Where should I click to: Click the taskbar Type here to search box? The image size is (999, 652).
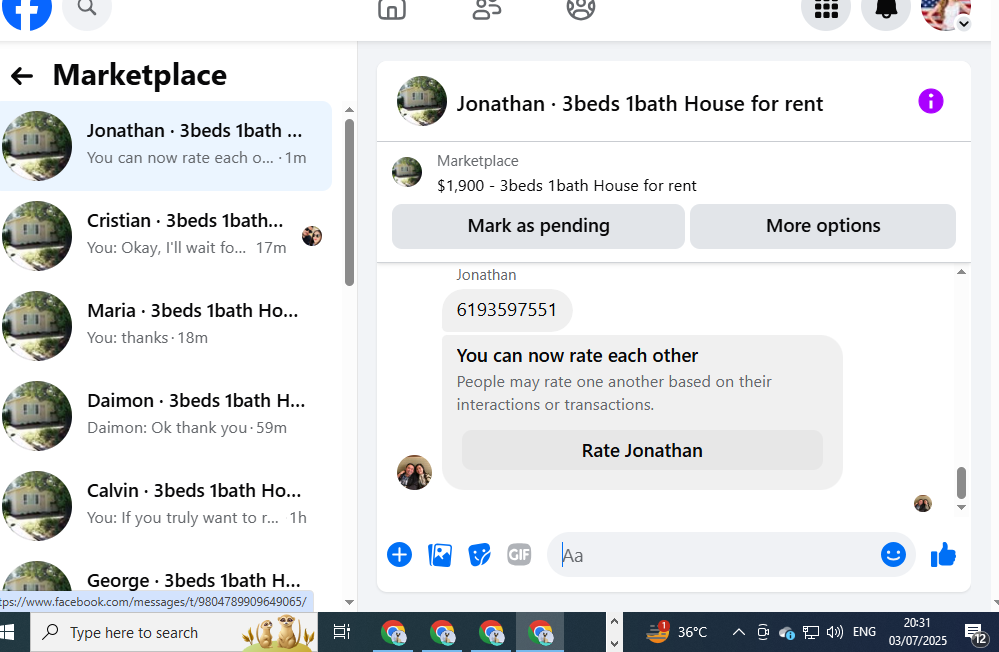point(174,632)
